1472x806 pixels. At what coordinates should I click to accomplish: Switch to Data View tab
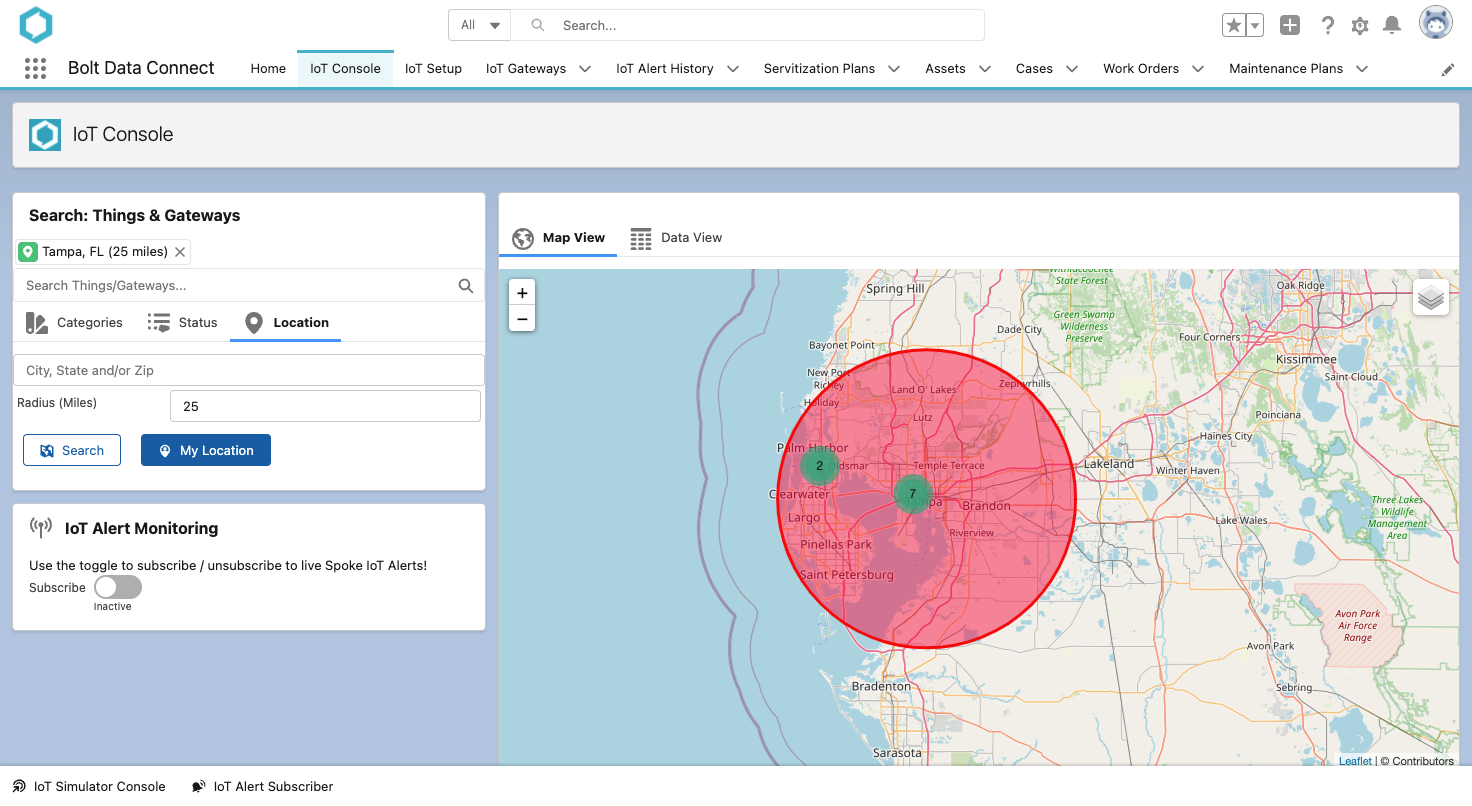(676, 238)
